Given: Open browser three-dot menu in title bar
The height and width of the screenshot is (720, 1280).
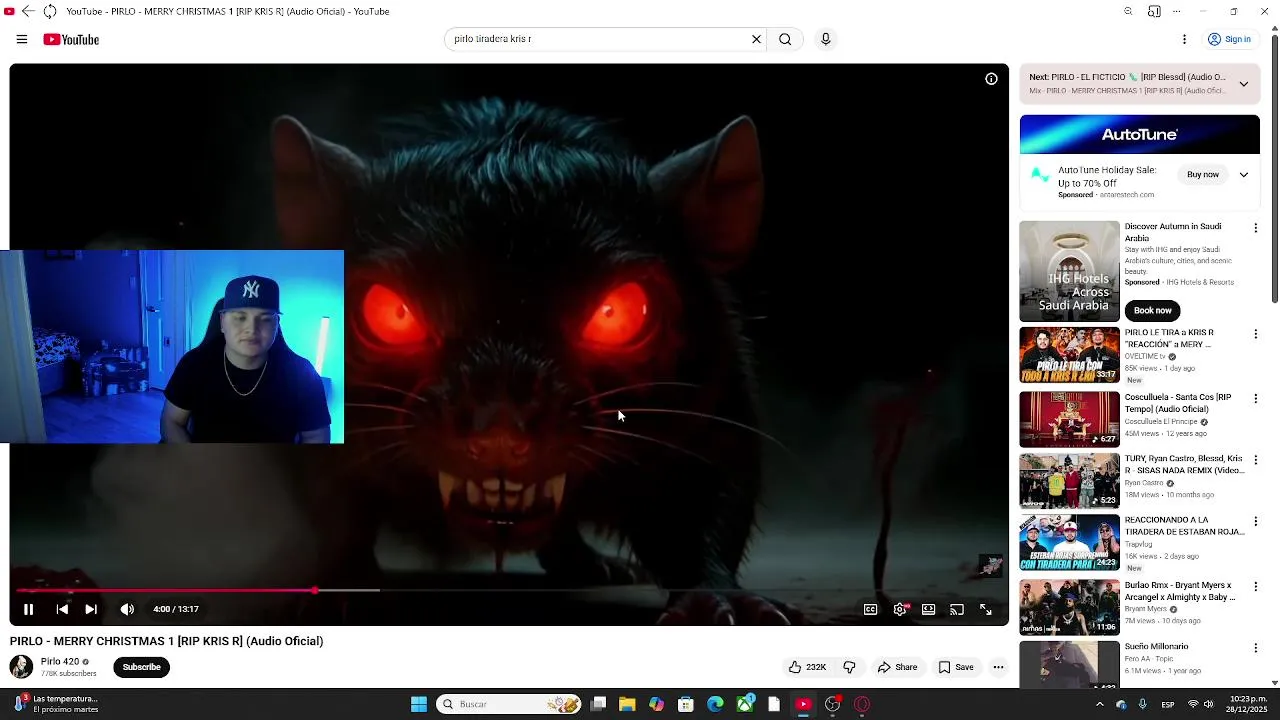Looking at the screenshot, I should click(1176, 11).
